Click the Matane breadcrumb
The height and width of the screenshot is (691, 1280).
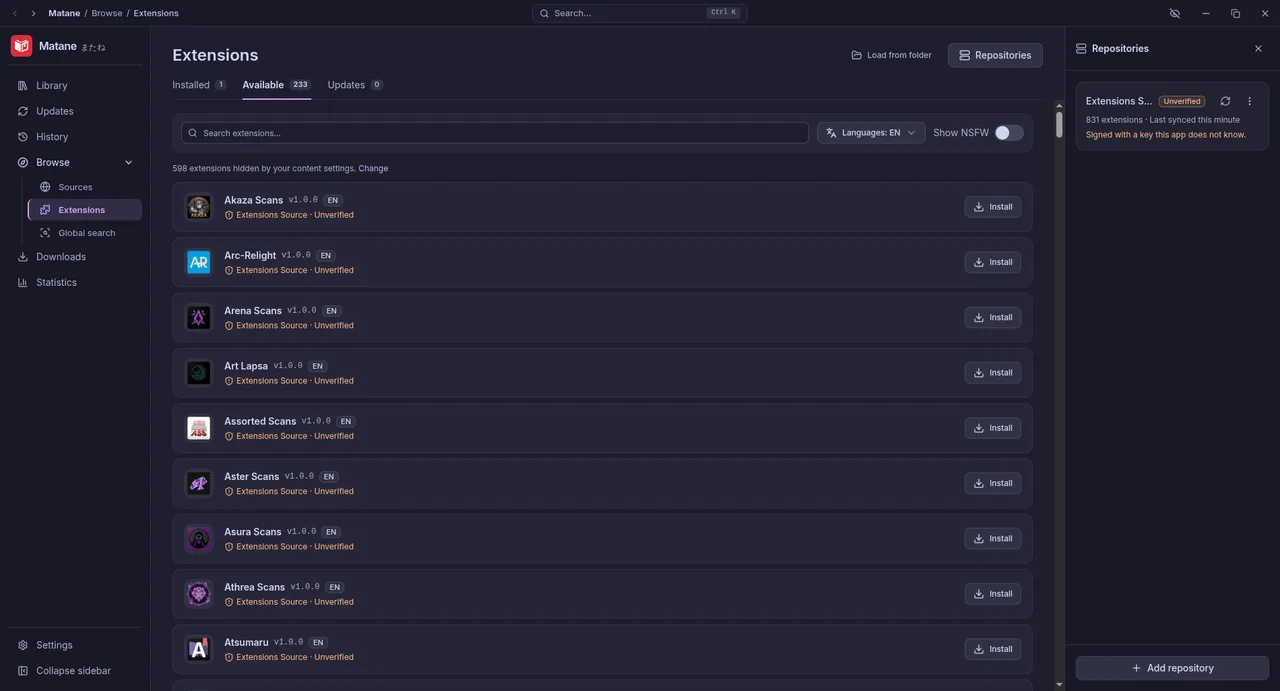coord(64,13)
